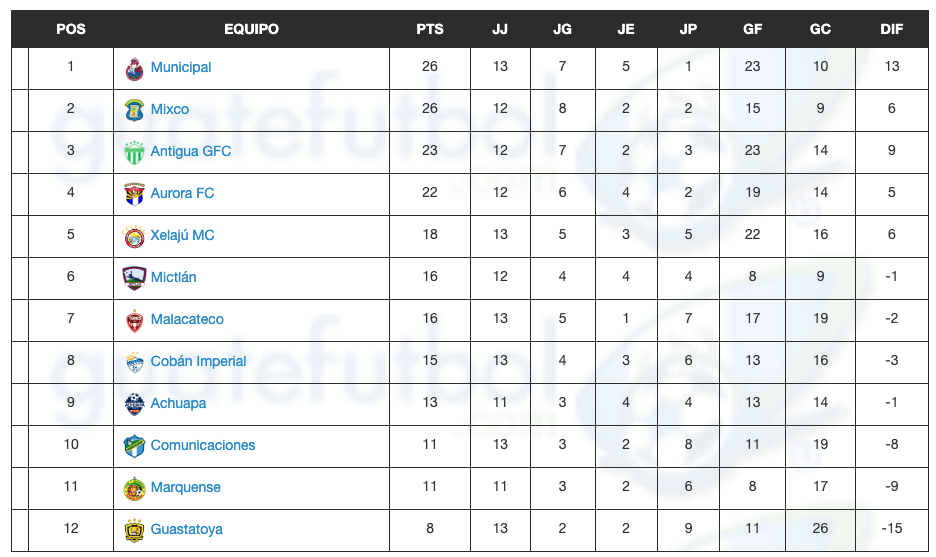This screenshot has width=936, height=557.
Task: Click the Xelajú MC team crest icon
Action: pyautogui.click(x=134, y=236)
